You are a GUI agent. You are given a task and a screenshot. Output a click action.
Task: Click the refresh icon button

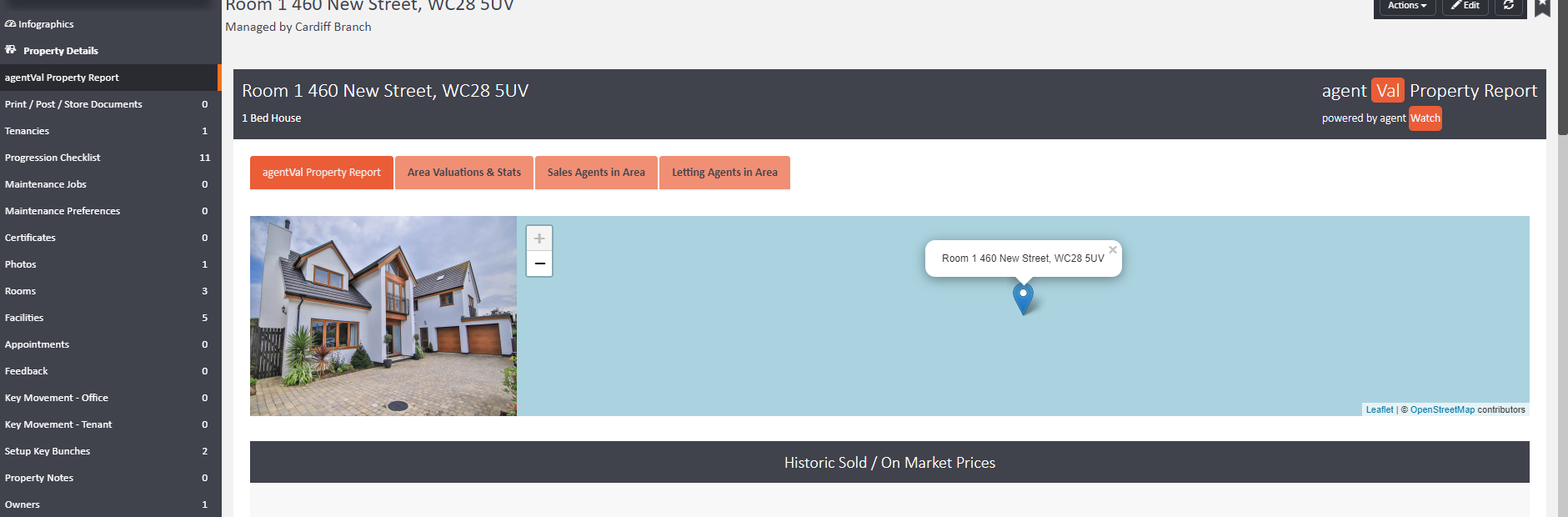[x=1508, y=6]
